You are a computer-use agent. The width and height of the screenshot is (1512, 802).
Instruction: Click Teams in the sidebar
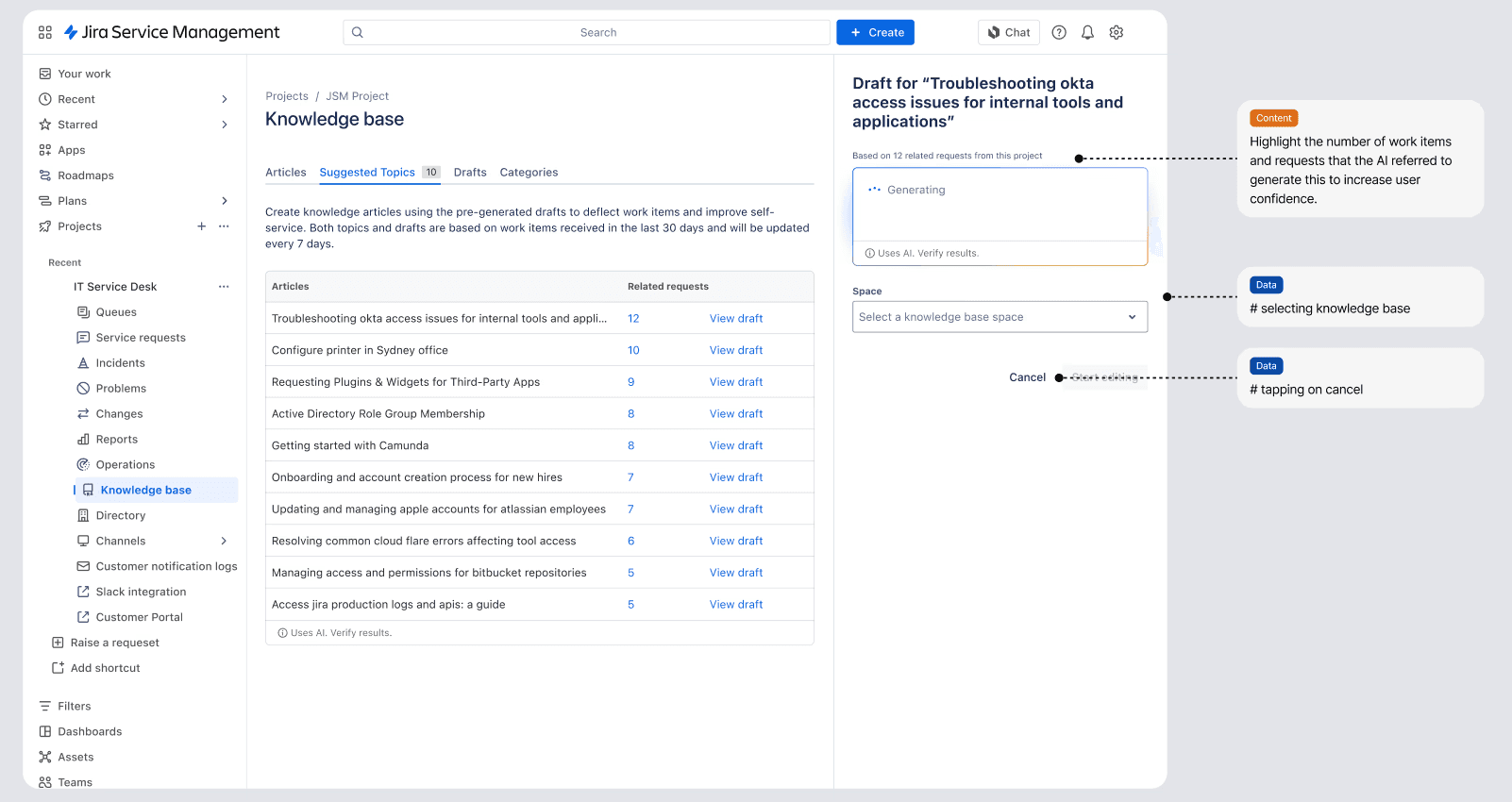tap(75, 782)
